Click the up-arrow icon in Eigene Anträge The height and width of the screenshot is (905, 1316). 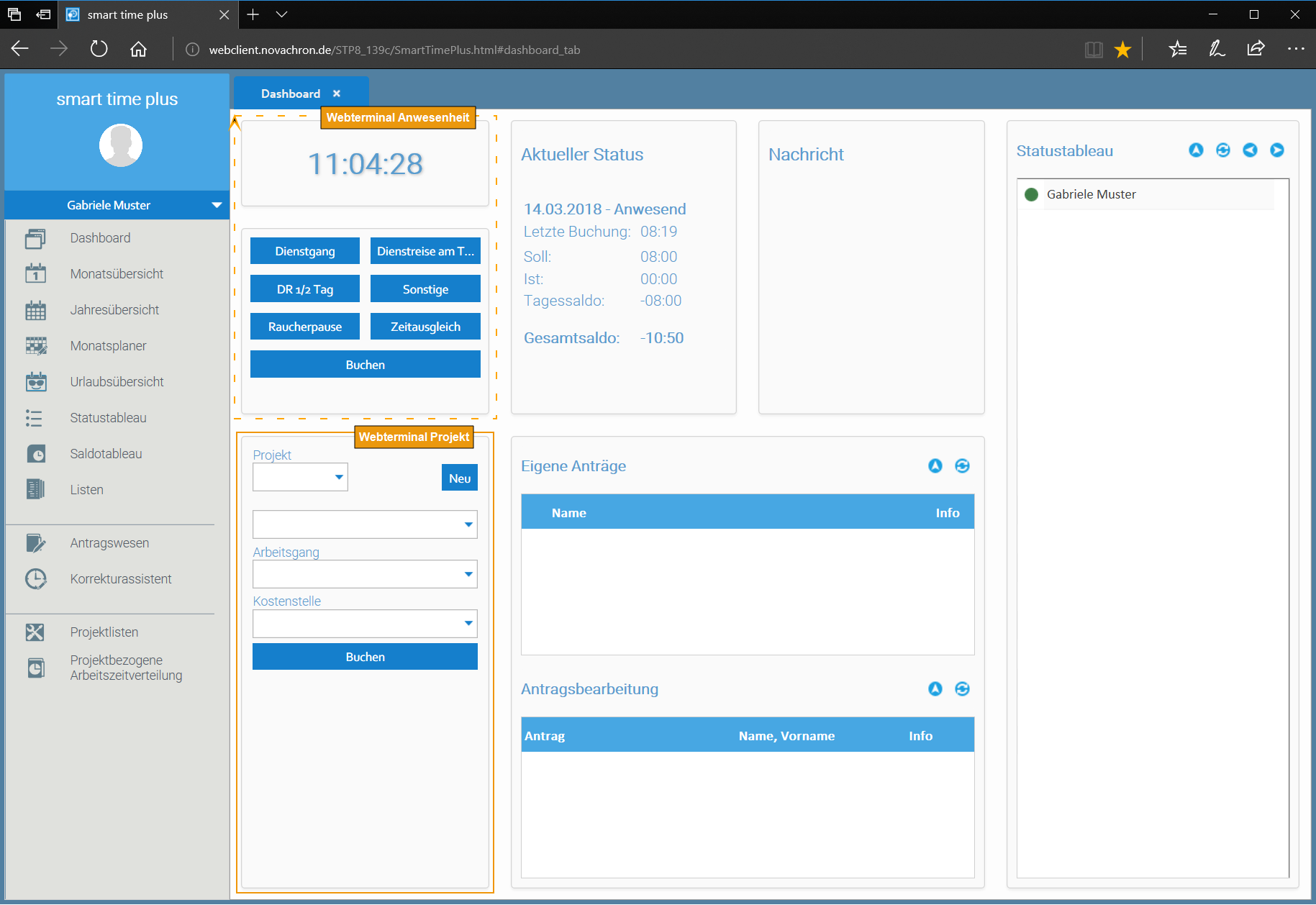point(935,466)
